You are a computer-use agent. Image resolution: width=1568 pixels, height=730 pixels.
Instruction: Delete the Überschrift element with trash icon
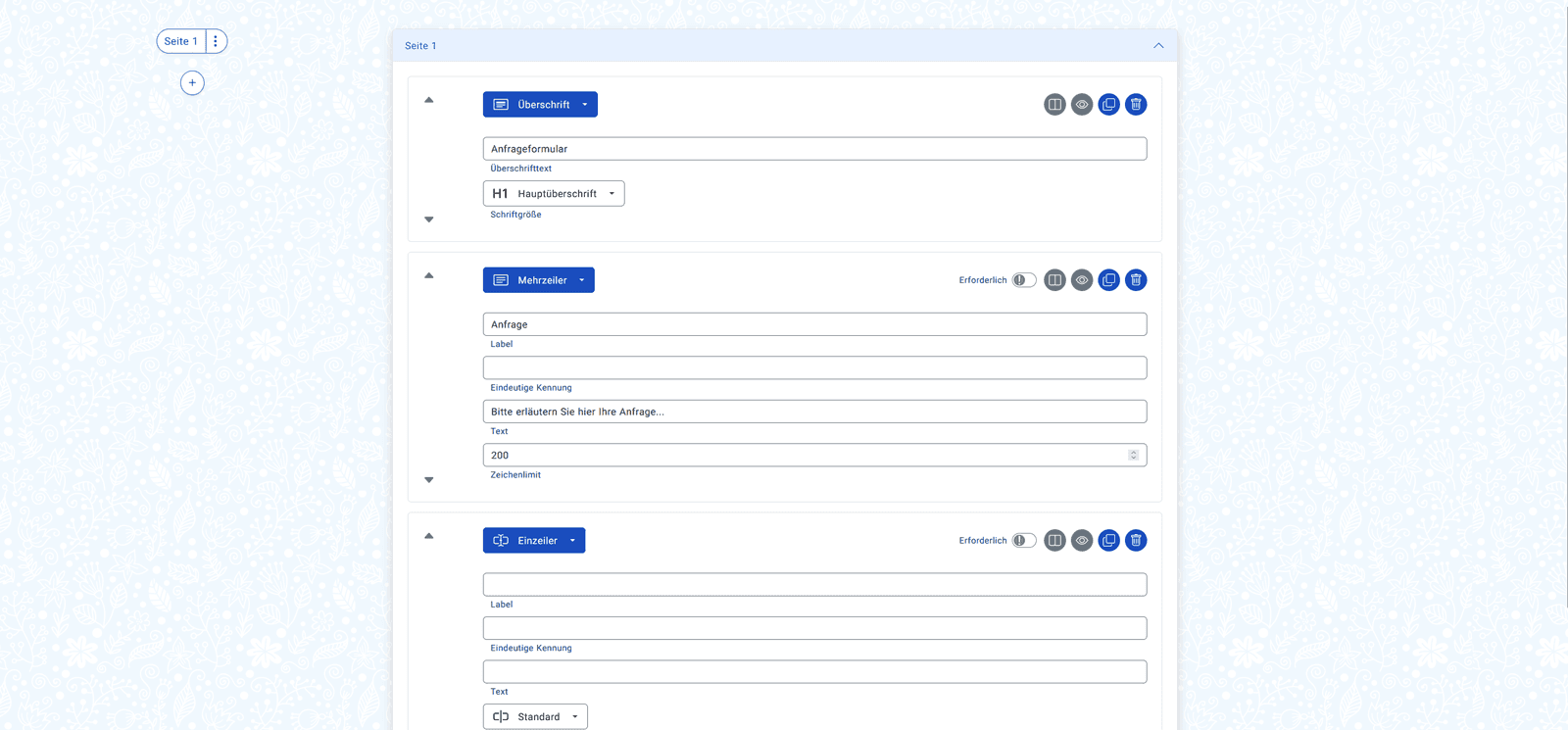pyautogui.click(x=1136, y=105)
